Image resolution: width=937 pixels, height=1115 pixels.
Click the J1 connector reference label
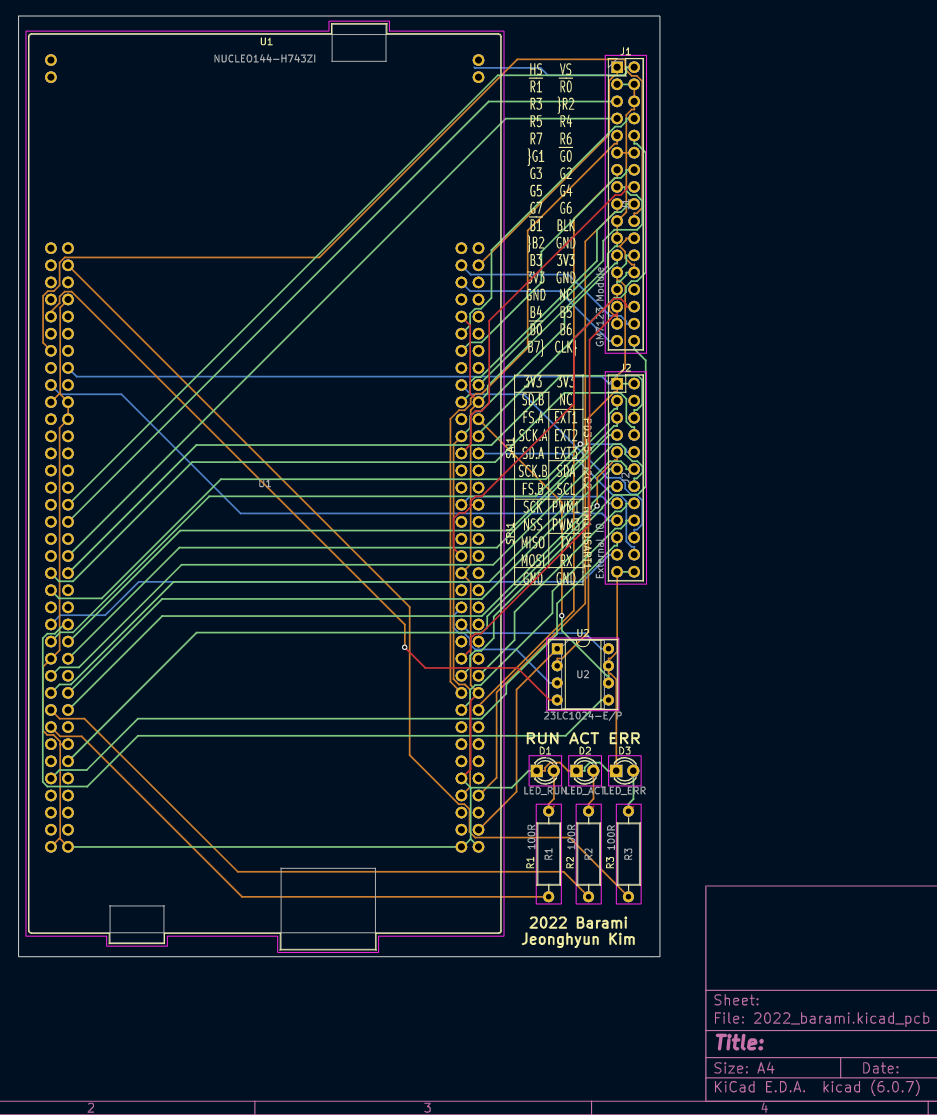click(x=626, y=51)
